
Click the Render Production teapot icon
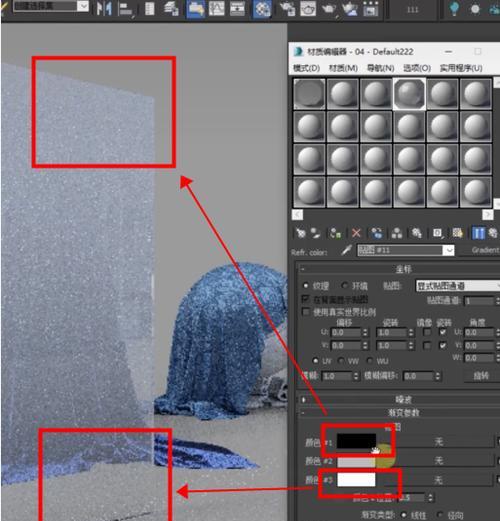point(329,9)
